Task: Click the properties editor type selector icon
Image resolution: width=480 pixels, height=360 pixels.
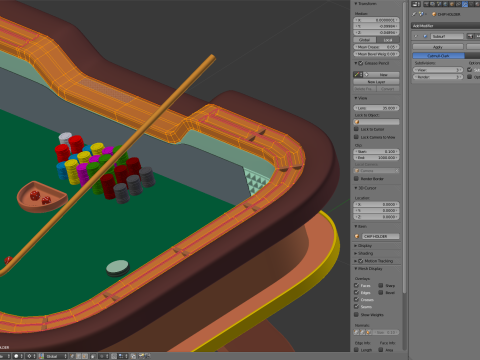Action: click(415, 4)
